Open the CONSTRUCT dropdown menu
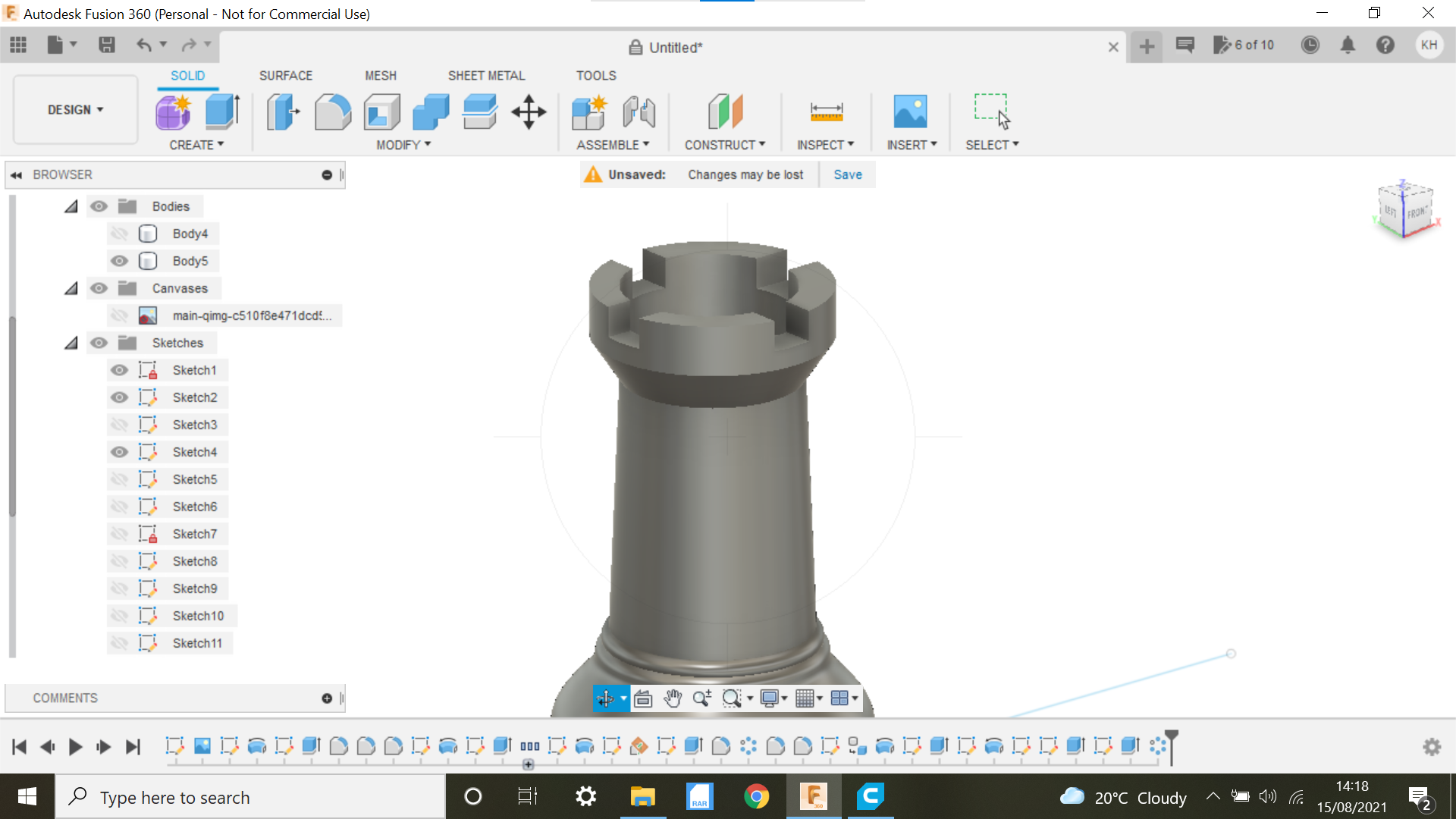Viewport: 1456px width, 819px height. (725, 145)
